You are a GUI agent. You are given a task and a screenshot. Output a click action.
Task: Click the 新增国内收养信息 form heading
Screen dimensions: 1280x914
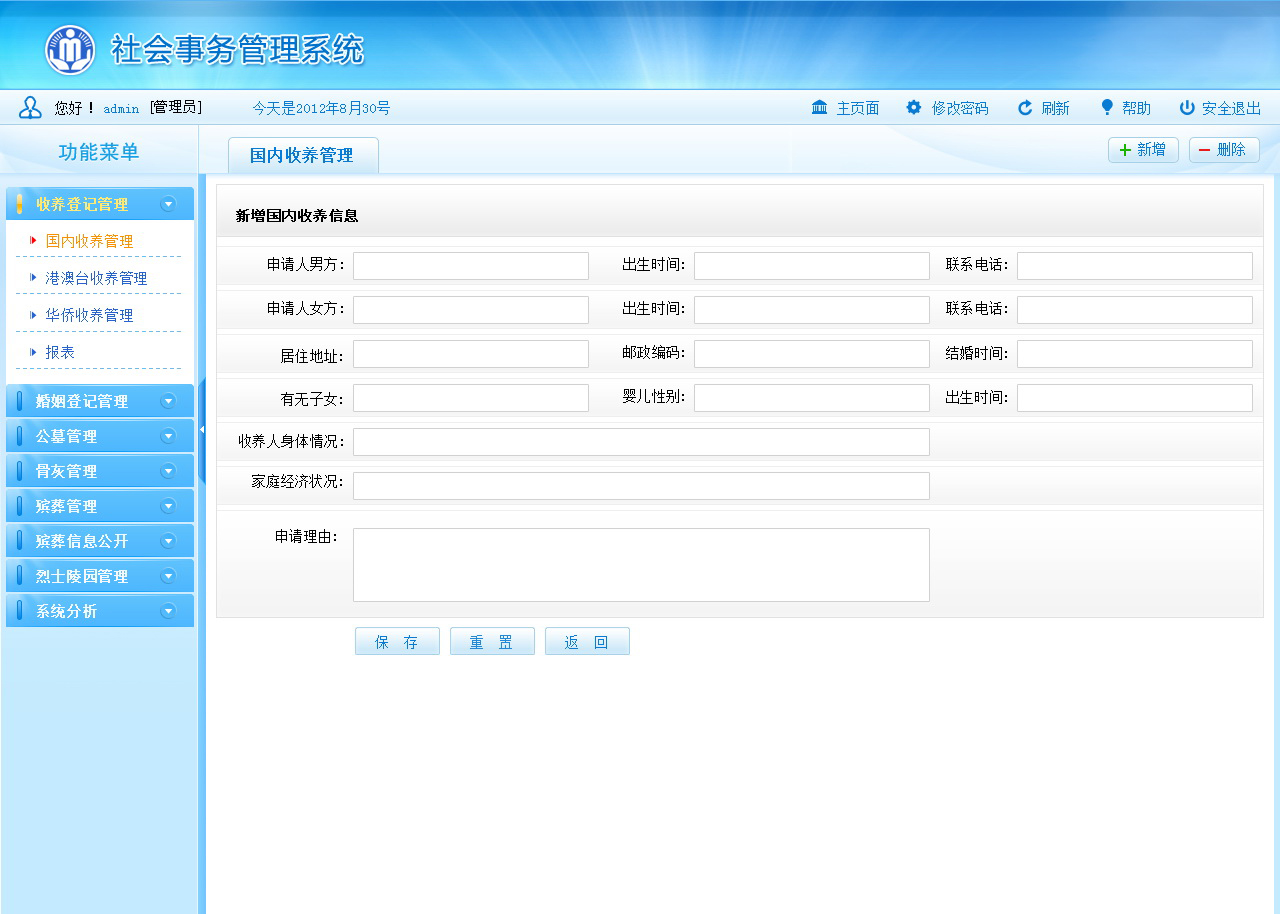pyautogui.click(x=297, y=215)
